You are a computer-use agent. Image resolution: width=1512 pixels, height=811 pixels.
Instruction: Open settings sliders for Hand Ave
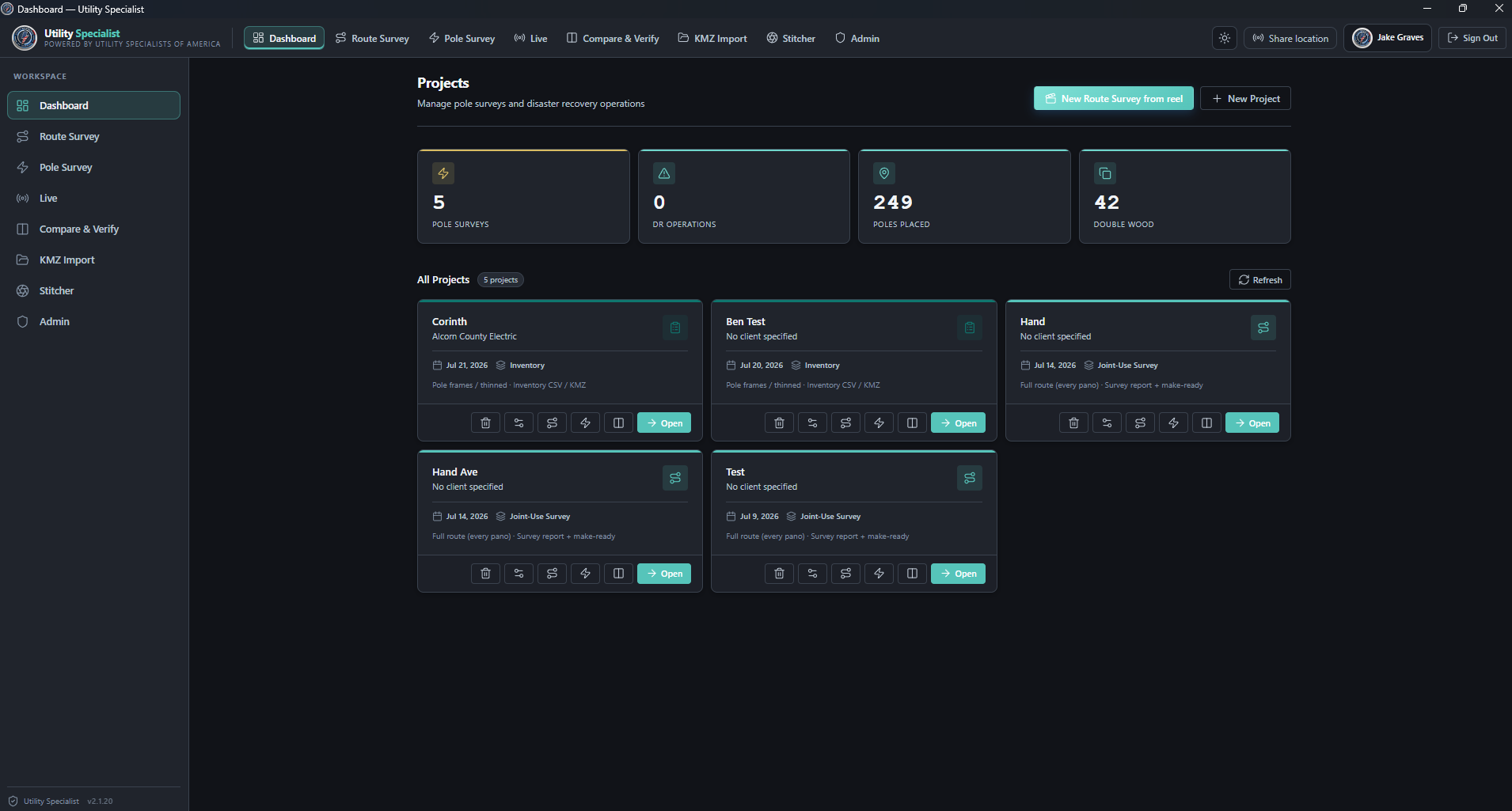click(519, 574)
